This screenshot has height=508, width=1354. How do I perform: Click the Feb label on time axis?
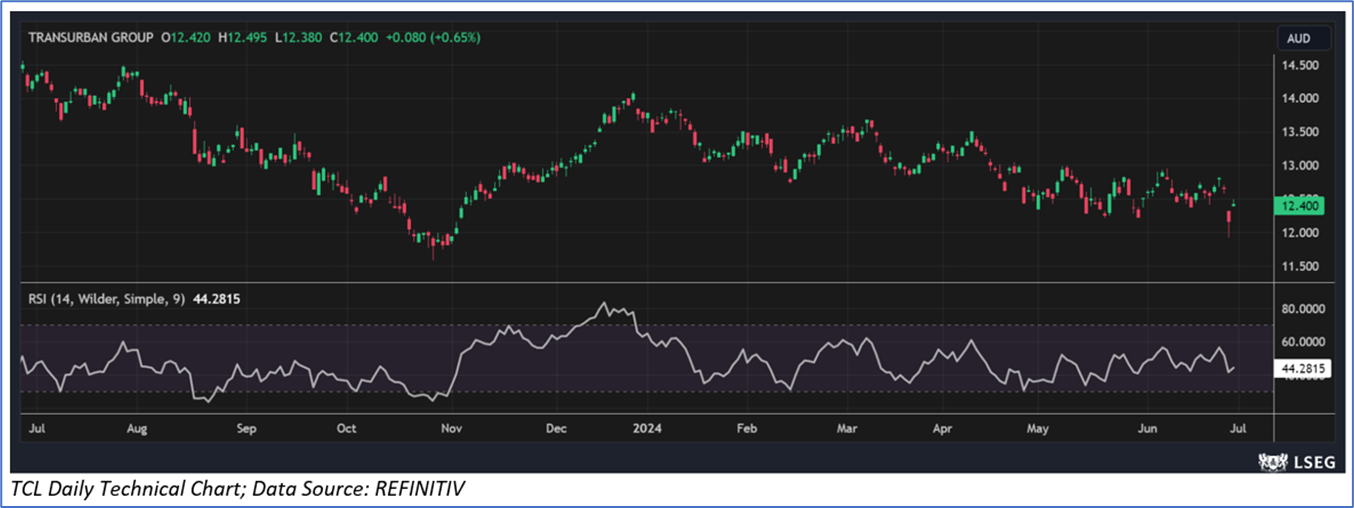tap(746, 429)
